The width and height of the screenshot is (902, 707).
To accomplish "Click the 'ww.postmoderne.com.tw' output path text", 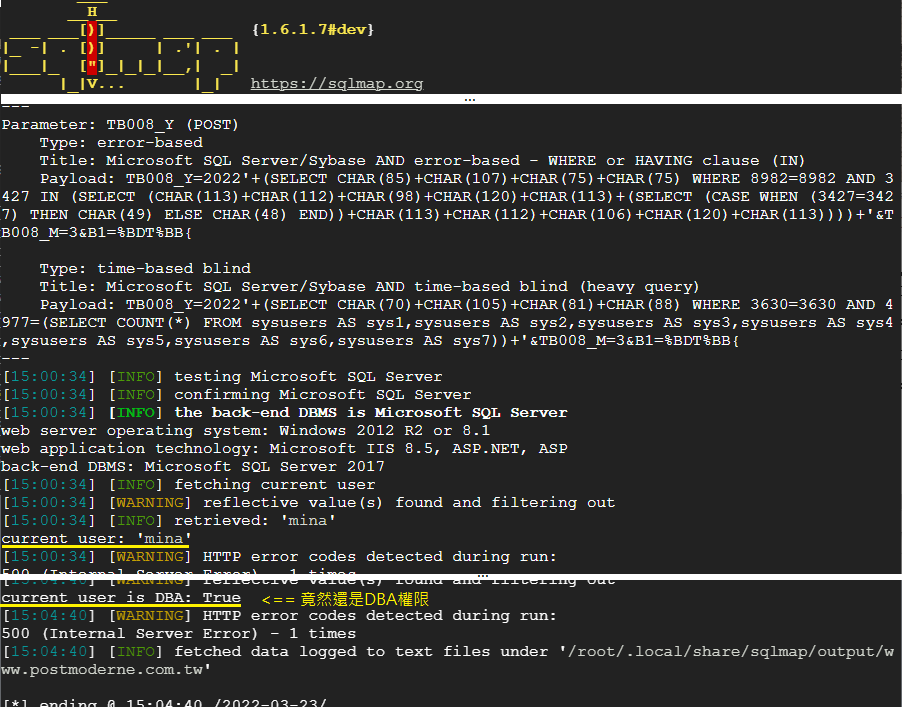I will coord(106,670).
